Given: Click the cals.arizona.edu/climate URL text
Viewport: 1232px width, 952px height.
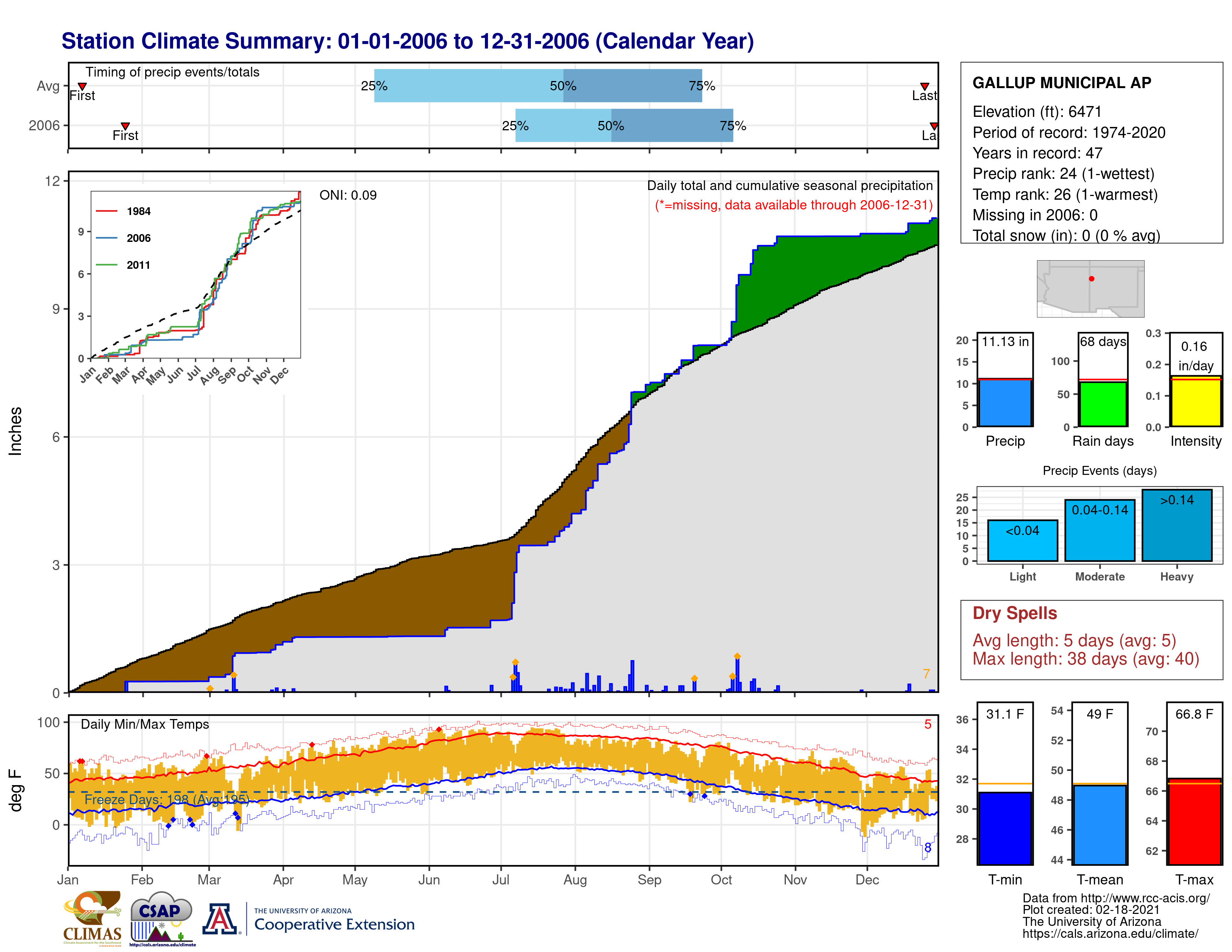Looking at the screenshot, I should pyautogui.click(x=1110, y=934).
